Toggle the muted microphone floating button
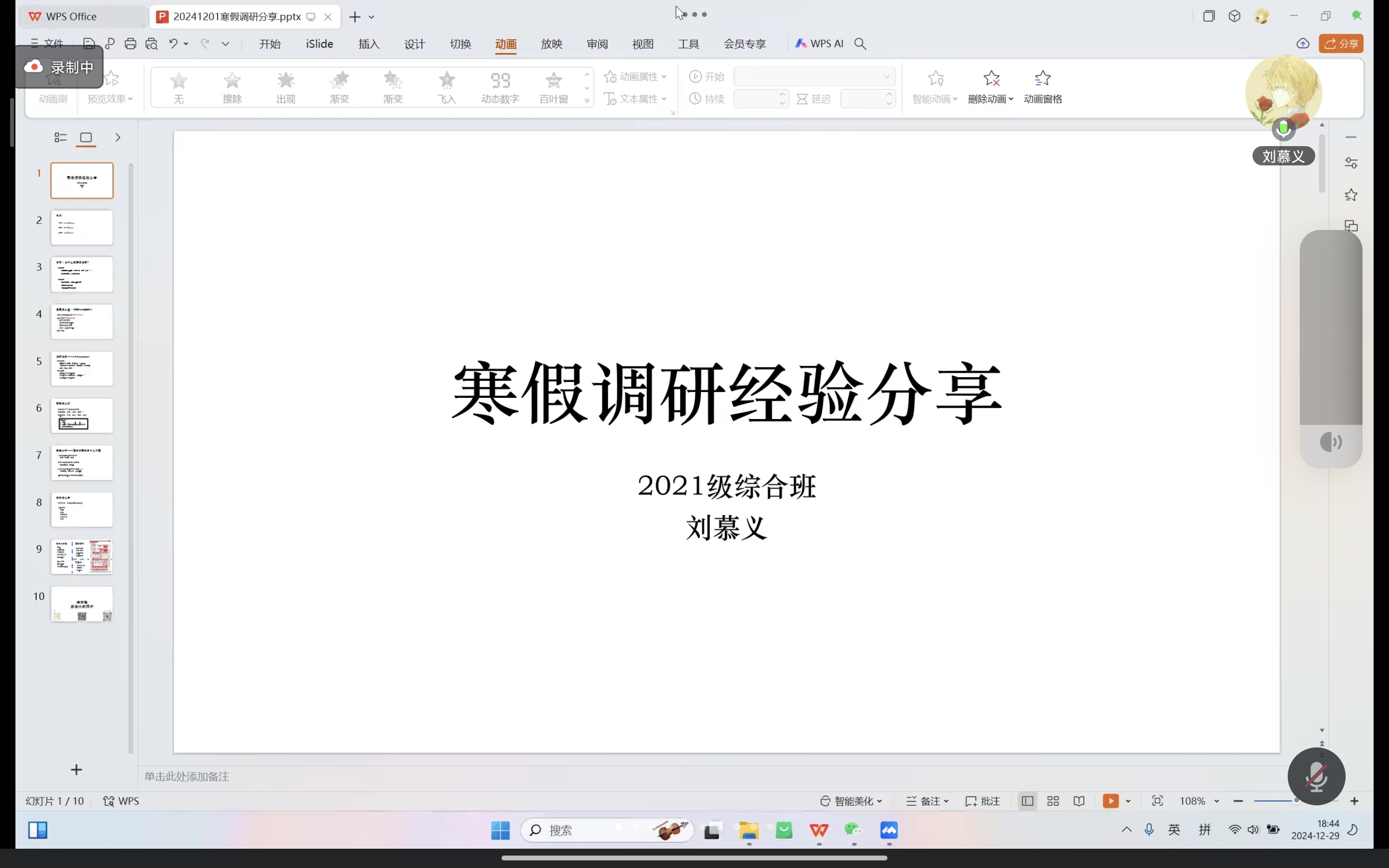The height and width of the screenshot is (868, 1389). tap(1316, 776)
